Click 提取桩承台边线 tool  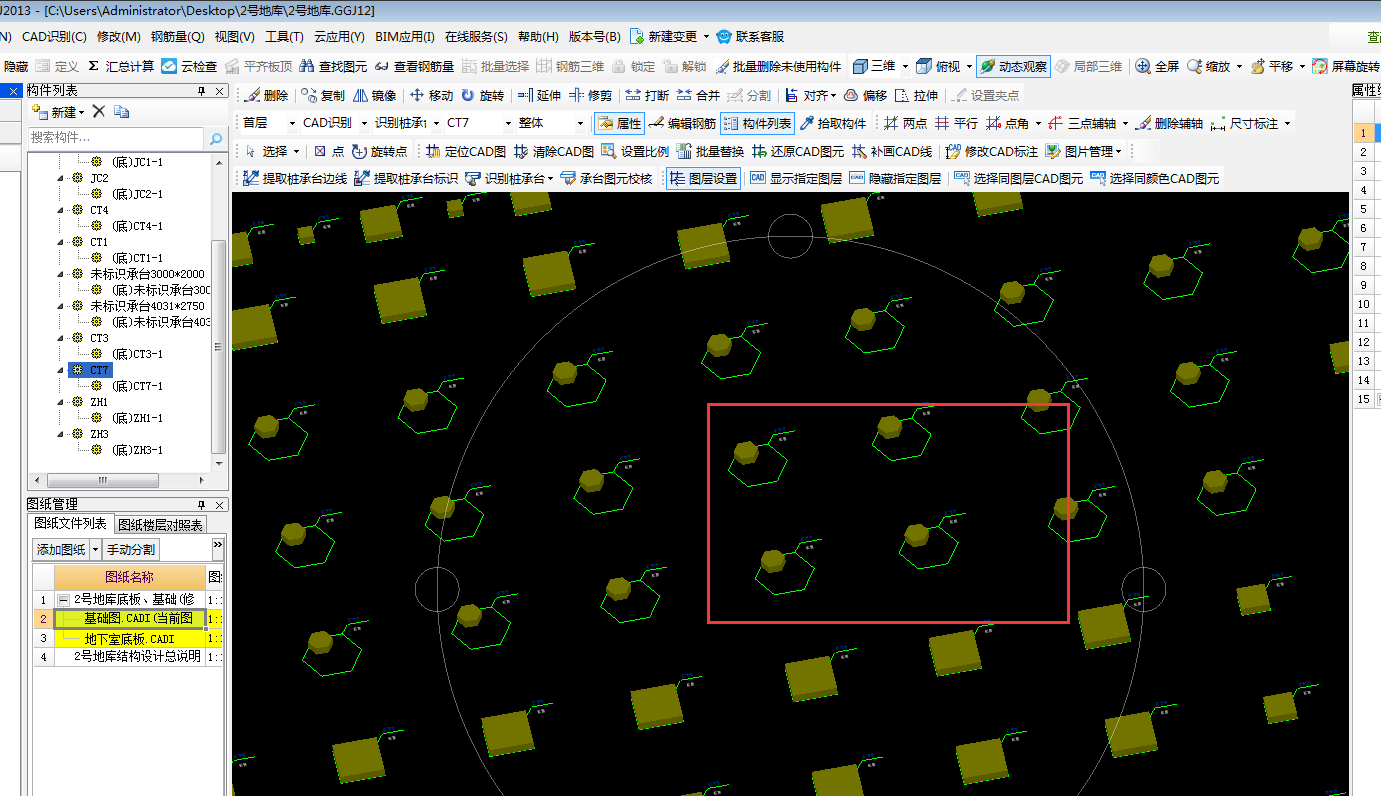[x=295, y=179]
